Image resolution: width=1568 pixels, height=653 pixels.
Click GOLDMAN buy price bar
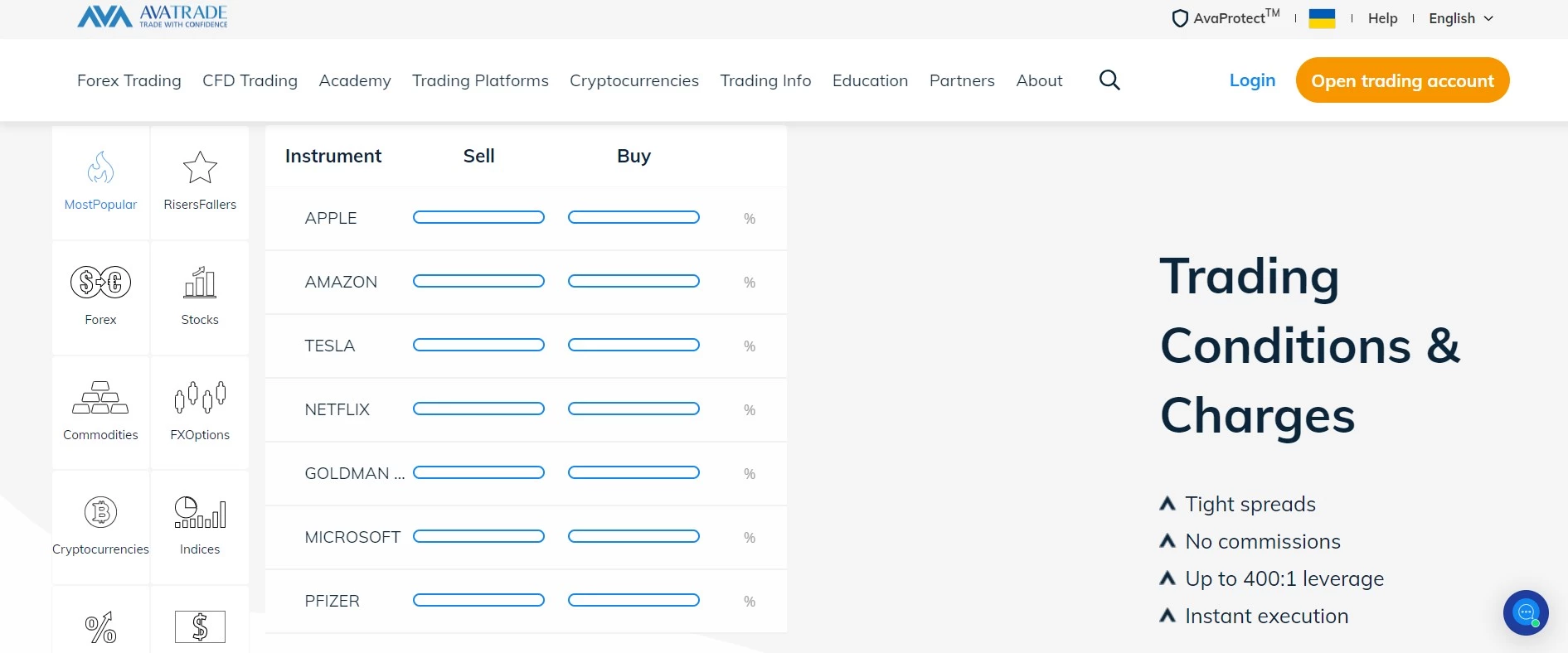(634, 472)
